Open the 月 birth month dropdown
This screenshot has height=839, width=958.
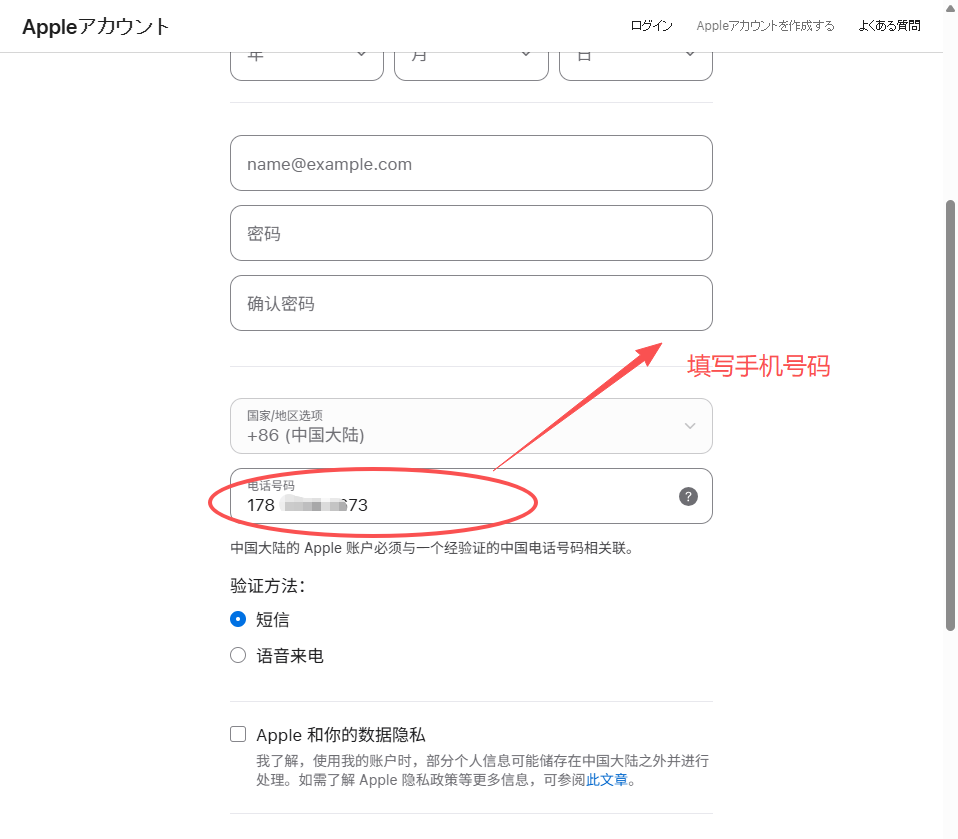(471, 66)
